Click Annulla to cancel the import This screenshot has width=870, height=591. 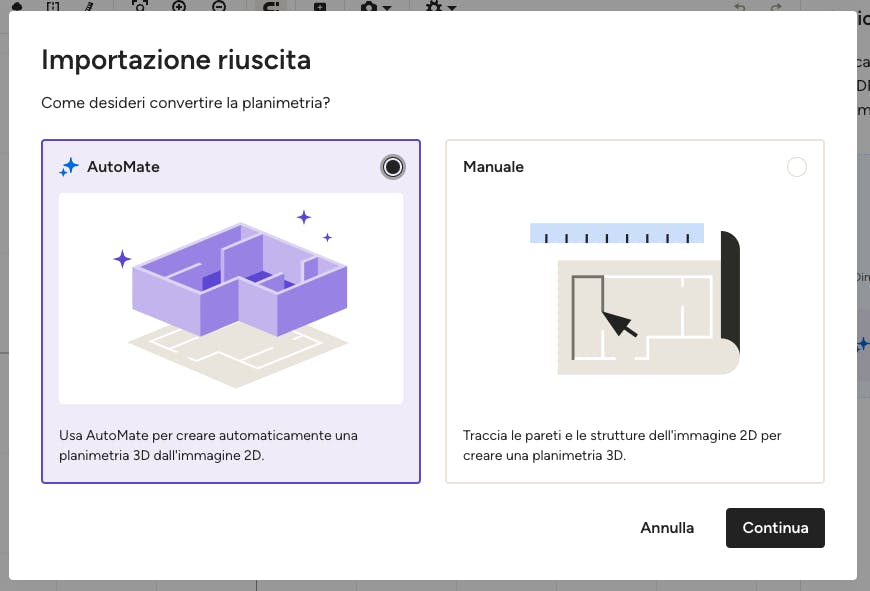click(667, 528)
